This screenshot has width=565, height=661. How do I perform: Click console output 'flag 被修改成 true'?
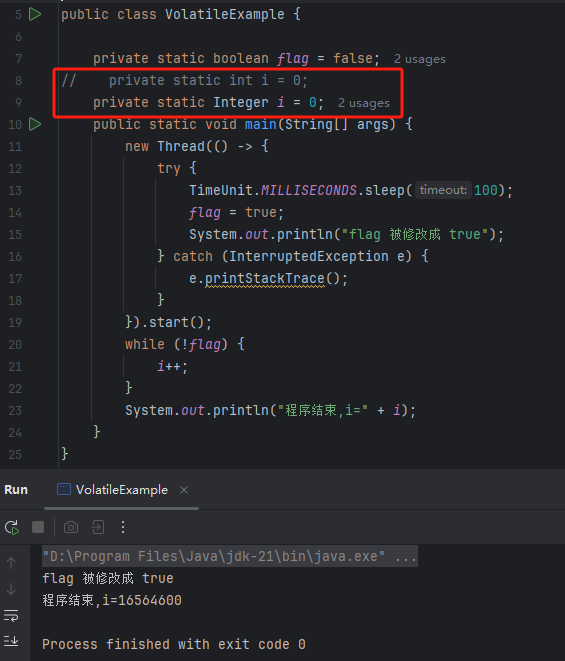click(x=108, y=578)
